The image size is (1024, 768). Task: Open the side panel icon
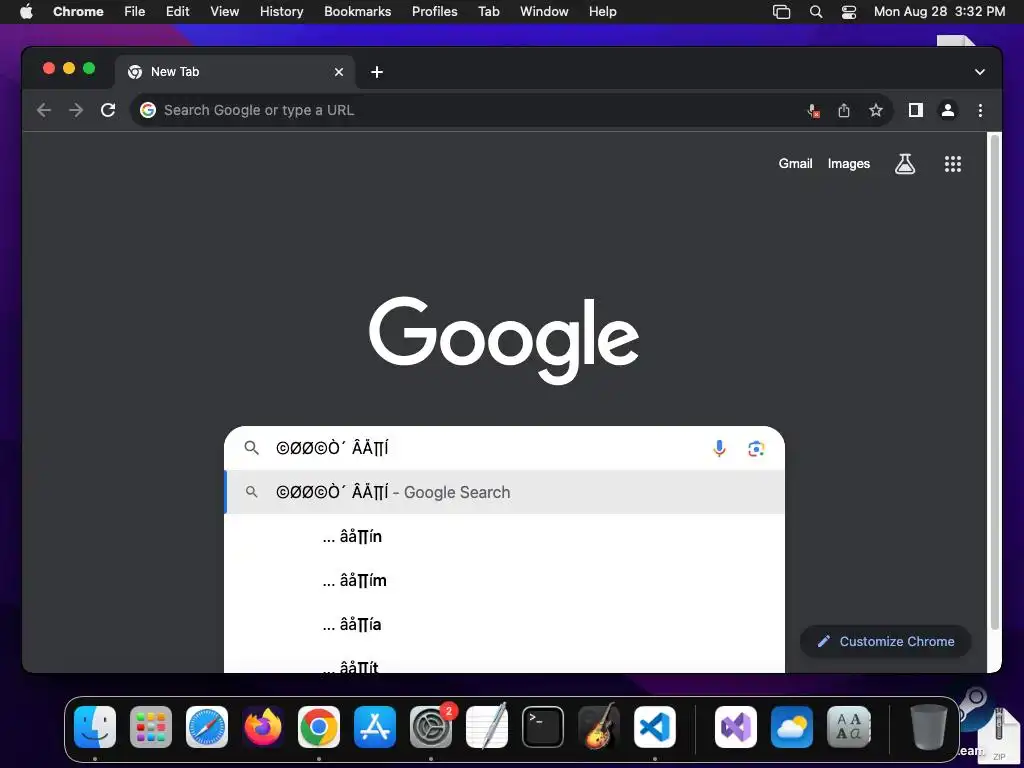916,110
